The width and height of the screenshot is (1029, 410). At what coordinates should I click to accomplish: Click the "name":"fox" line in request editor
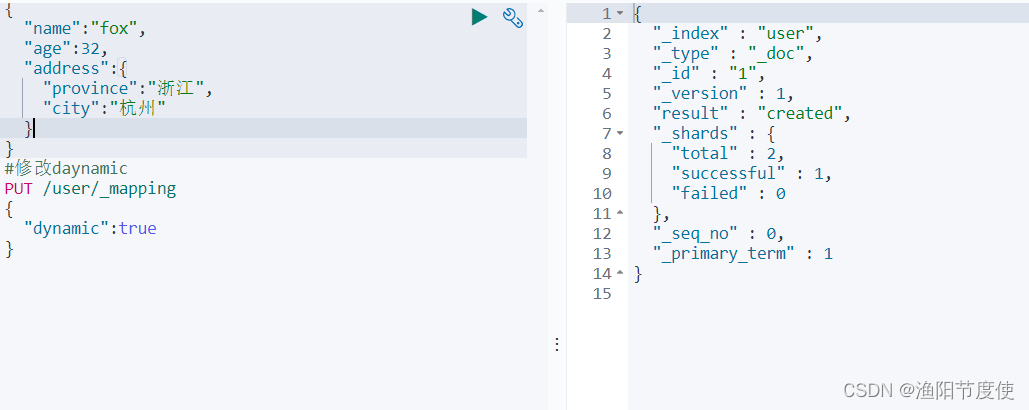[85, 28]
